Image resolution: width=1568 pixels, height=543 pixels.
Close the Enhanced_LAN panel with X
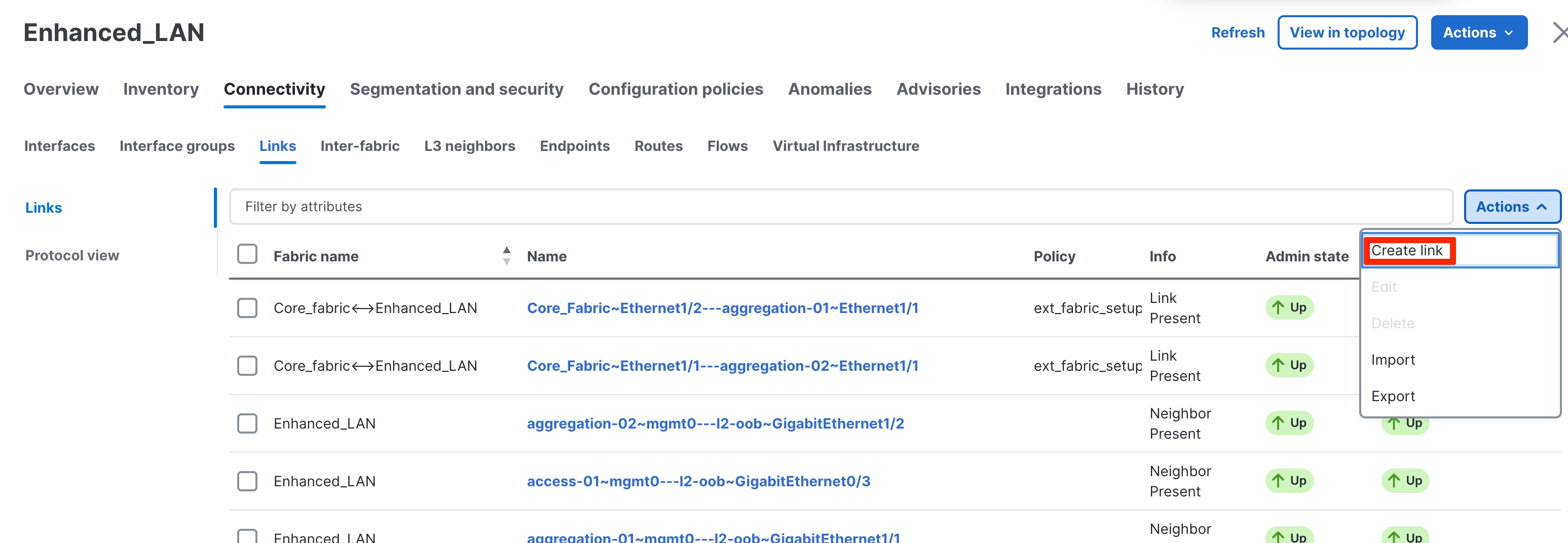tap(1559, 33)
